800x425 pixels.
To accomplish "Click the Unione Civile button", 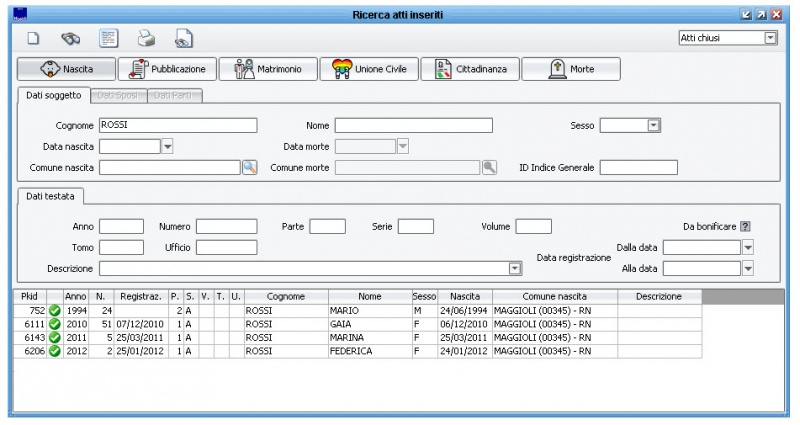I will (368, 69).
